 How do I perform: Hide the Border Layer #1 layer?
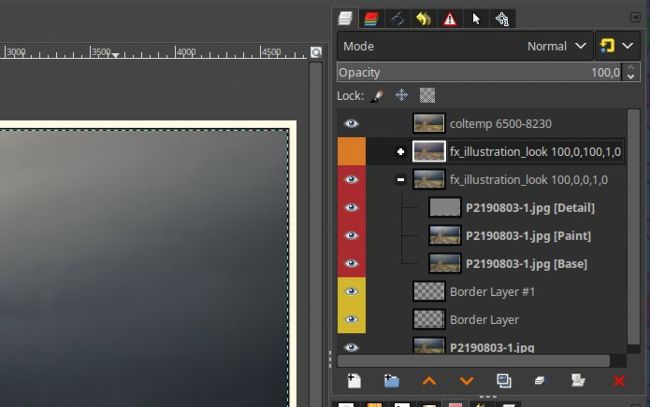[351, 292]
